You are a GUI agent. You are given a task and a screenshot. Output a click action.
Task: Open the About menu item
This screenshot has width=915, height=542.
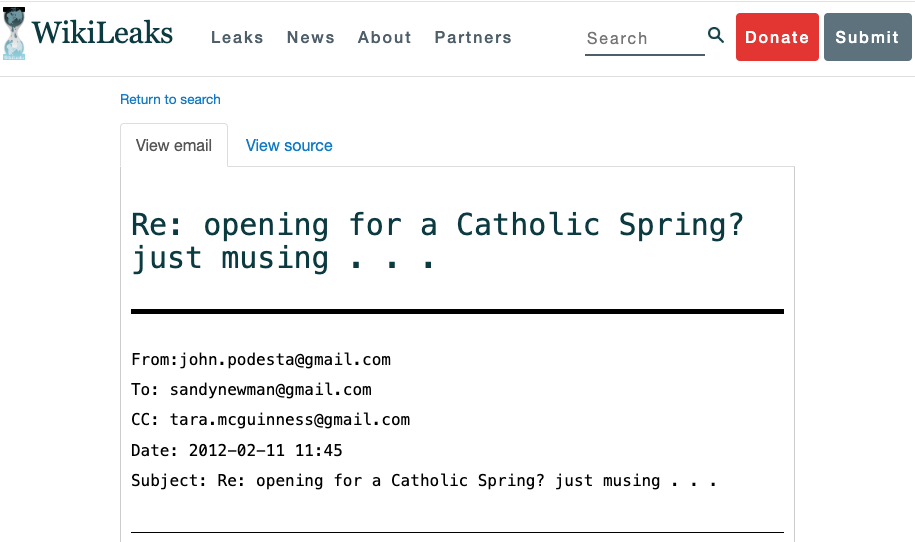pyautogui.click(x=385, y=38)
